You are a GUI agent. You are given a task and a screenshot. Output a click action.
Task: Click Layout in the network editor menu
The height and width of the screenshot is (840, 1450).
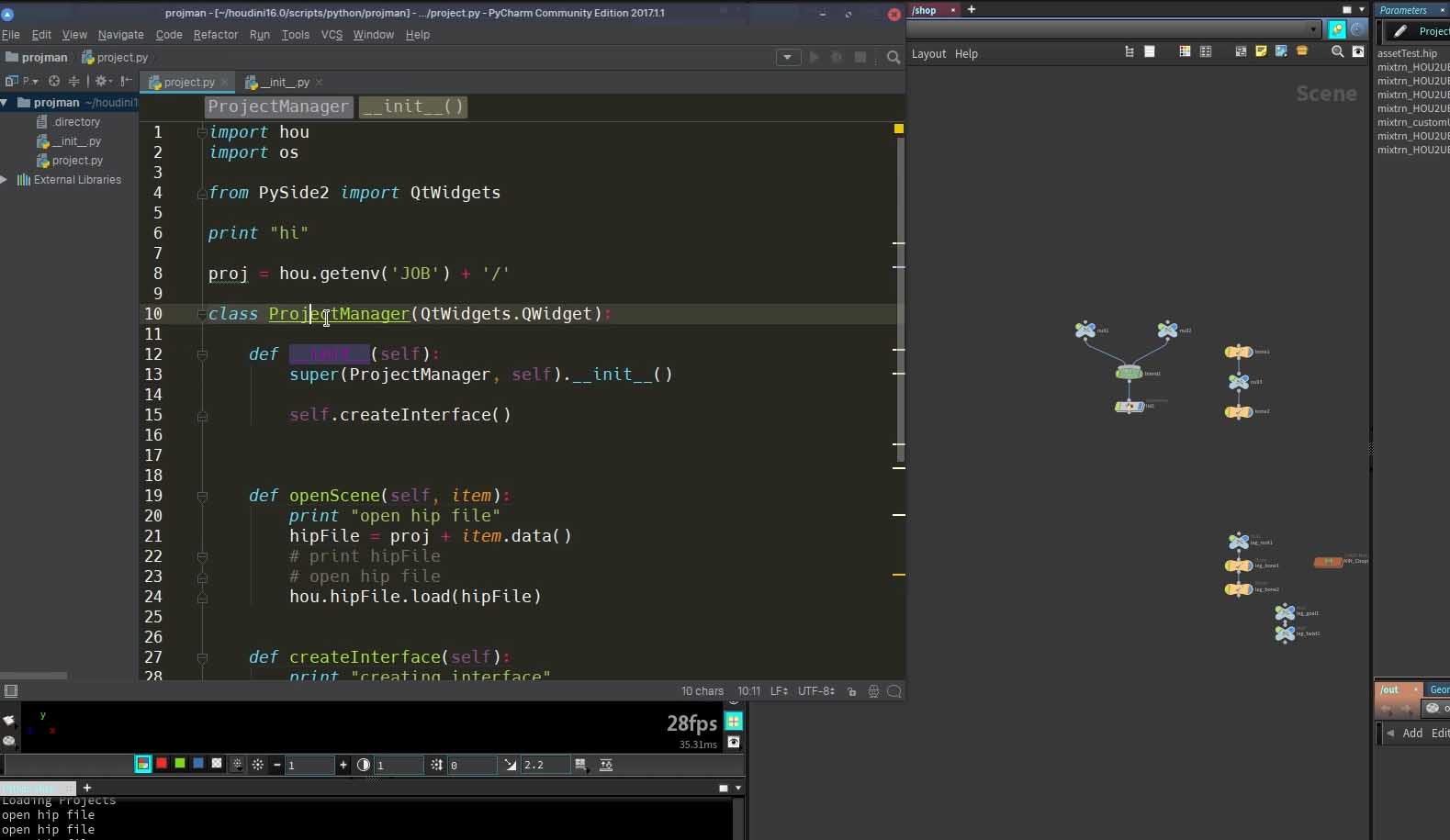point(928,54)
